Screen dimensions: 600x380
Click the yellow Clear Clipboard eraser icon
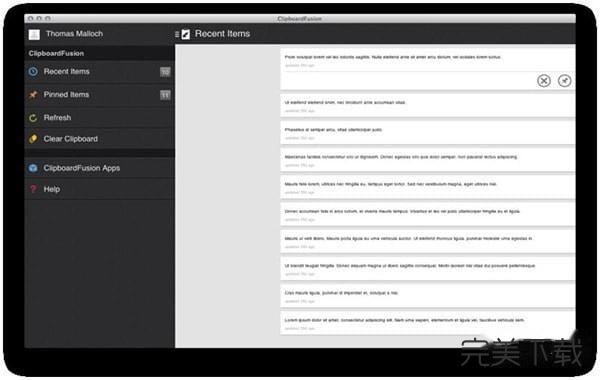pos(33,139)
